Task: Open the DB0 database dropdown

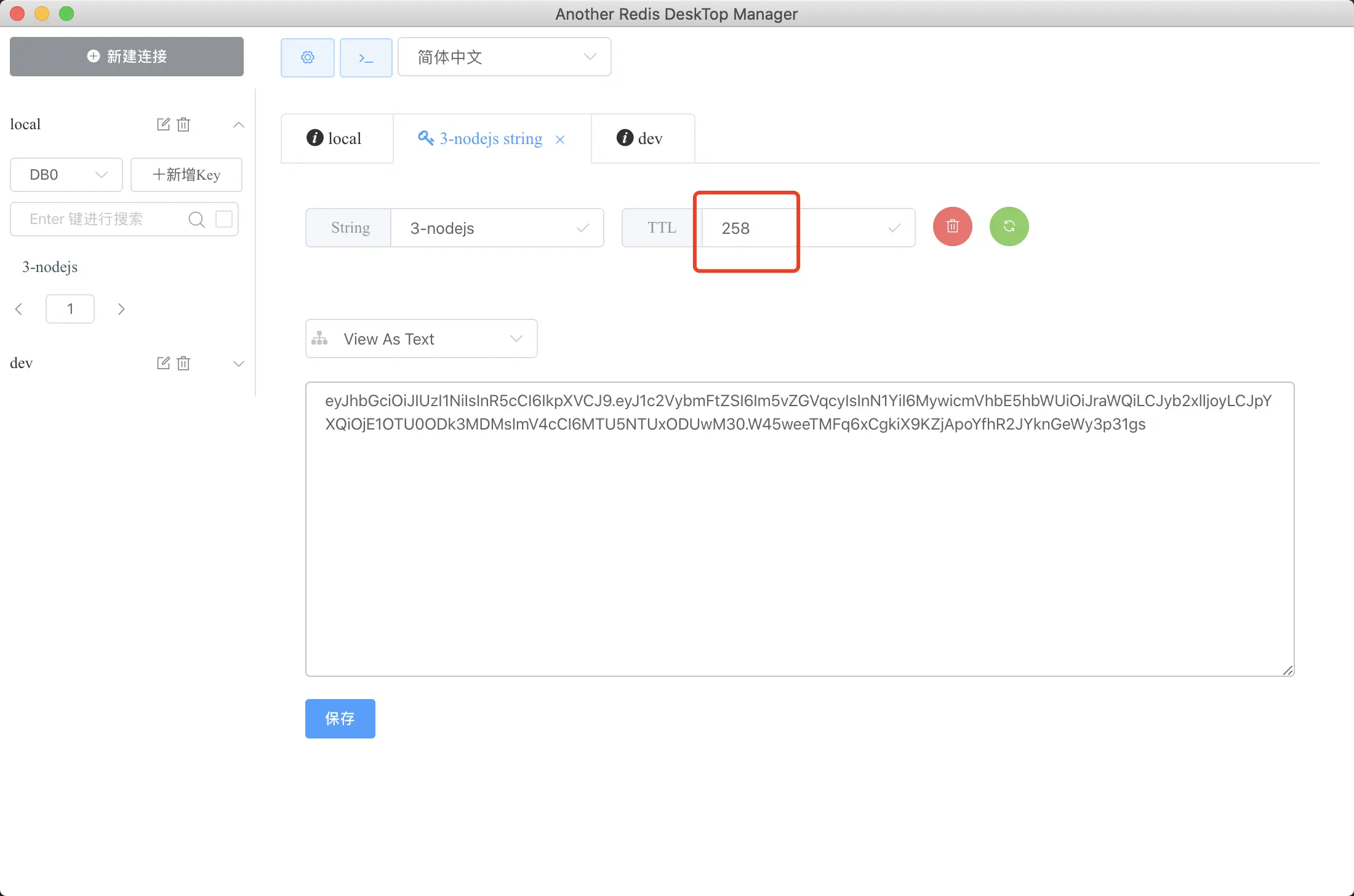Action: click(66, 175)
